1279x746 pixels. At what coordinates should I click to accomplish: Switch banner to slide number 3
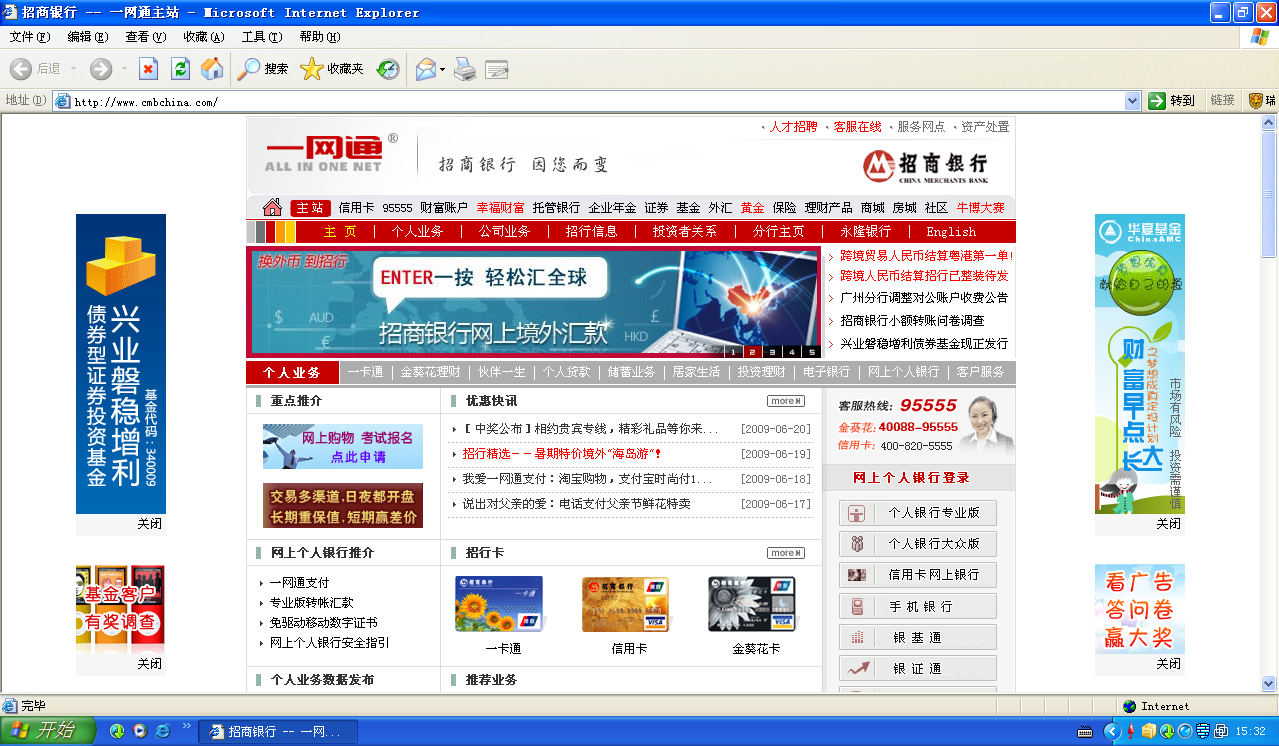(772, 352)
